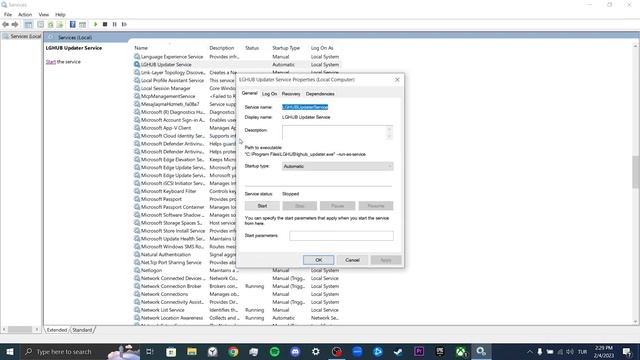This screenshot has width=640, height=360.
Task: Select LGHUB Updater Service row
Action: (237, 64)
